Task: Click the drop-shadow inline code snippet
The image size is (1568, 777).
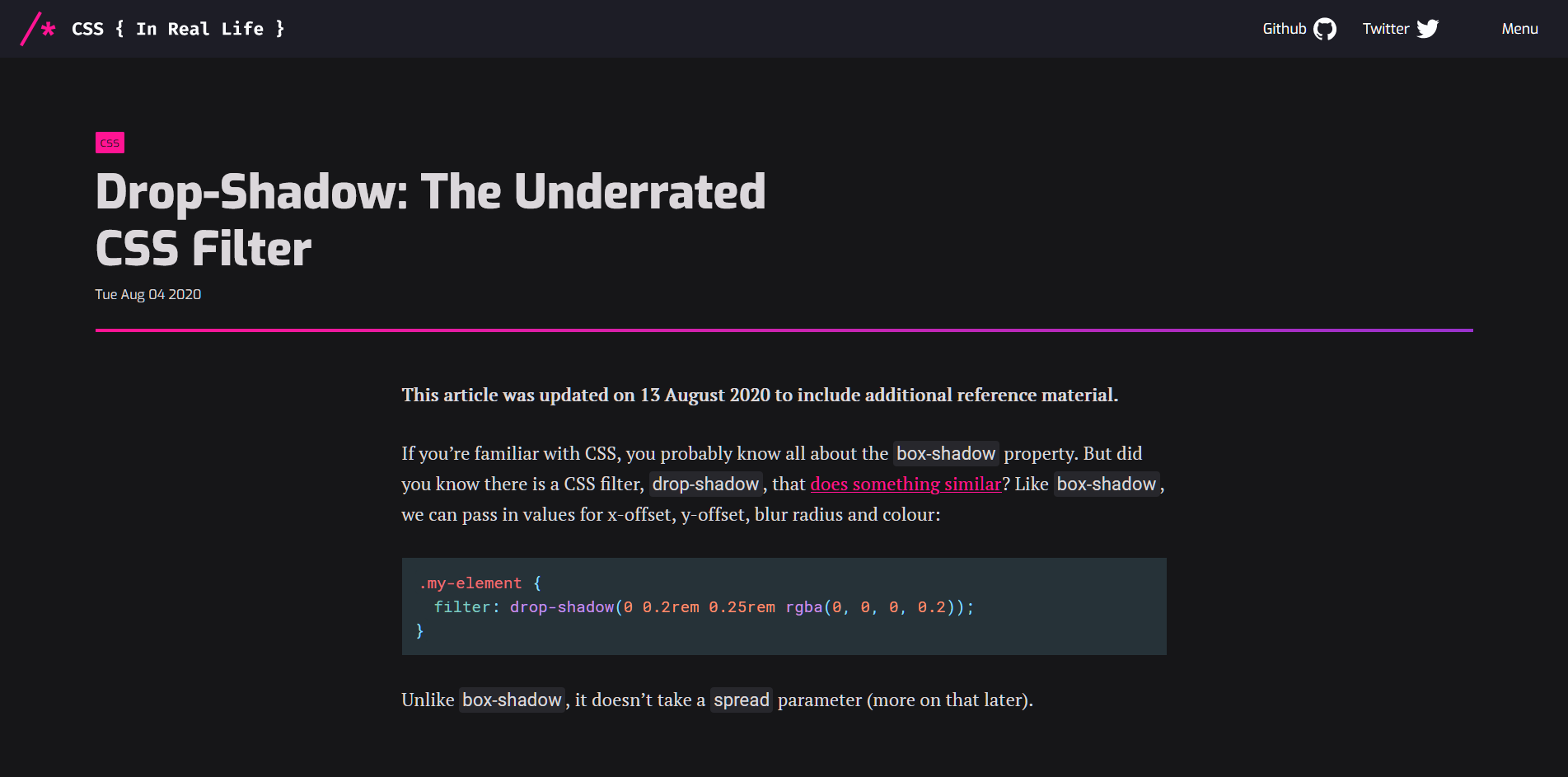Action: click(705, 484)
